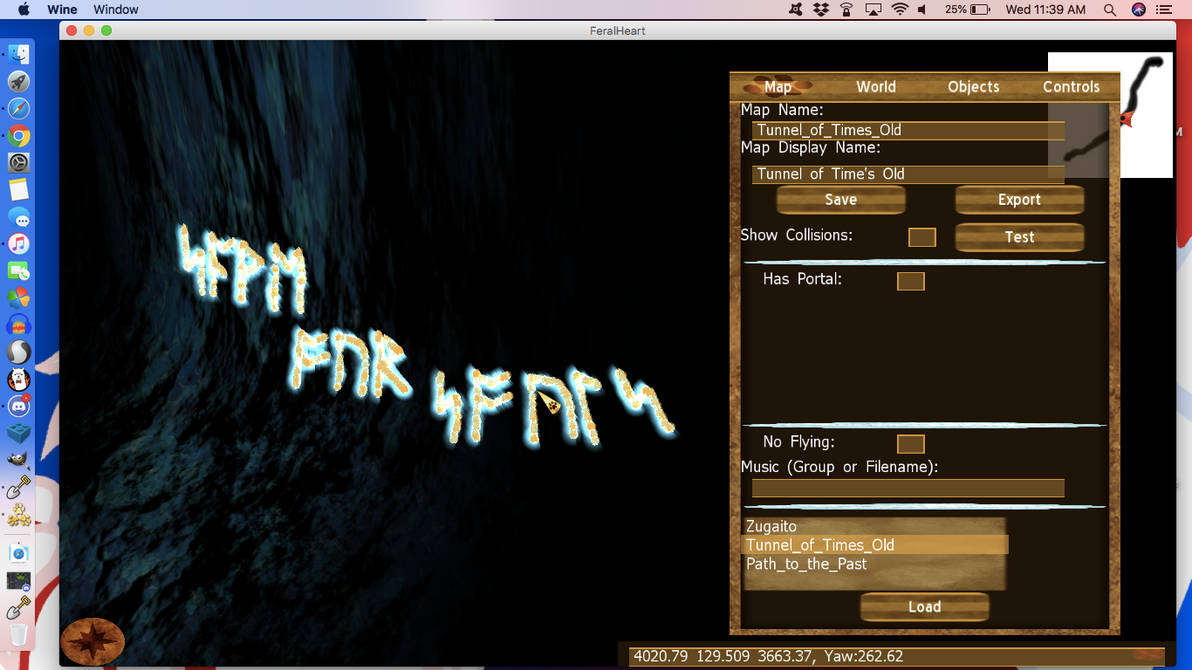Open System Preferences from the dock

[x=19, y=162]
